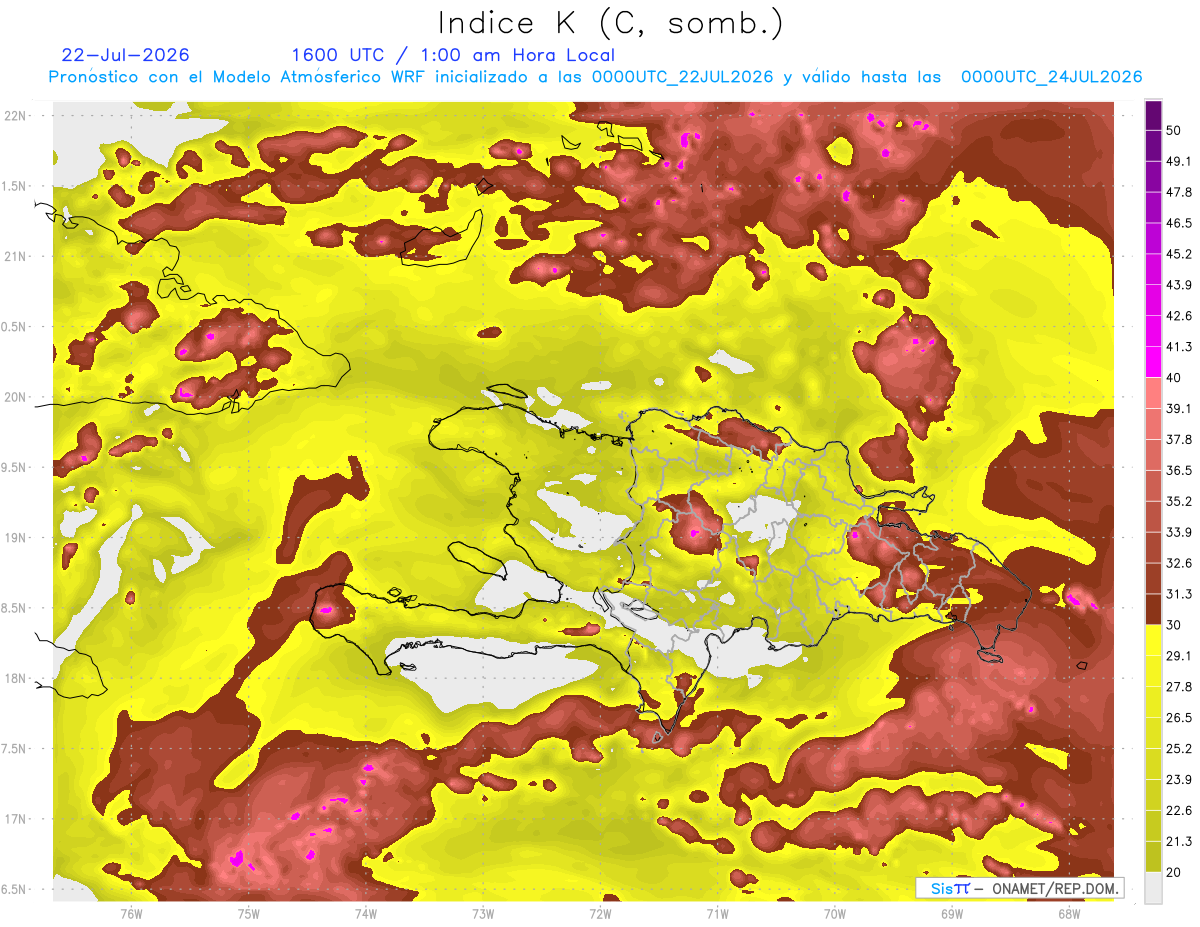The height and width of the screenshot is (927, 1200).
Task: Select the "74W" longitude axis label
Action: point(365,913)
